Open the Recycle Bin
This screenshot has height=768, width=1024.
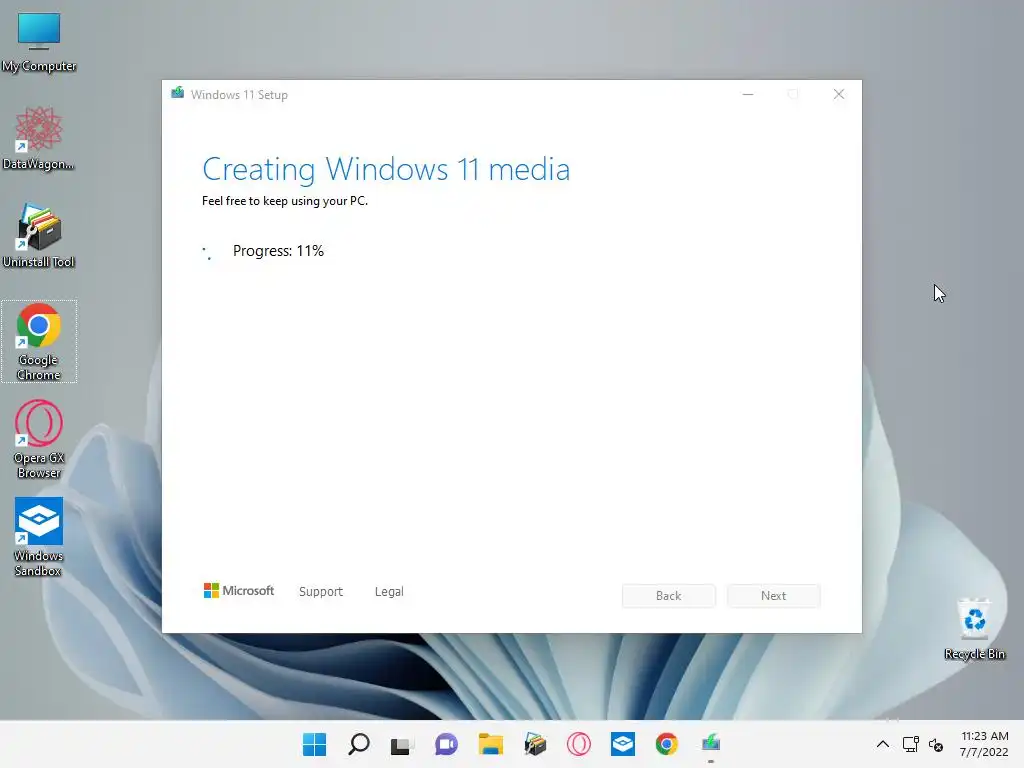click(x=974, y=628)
